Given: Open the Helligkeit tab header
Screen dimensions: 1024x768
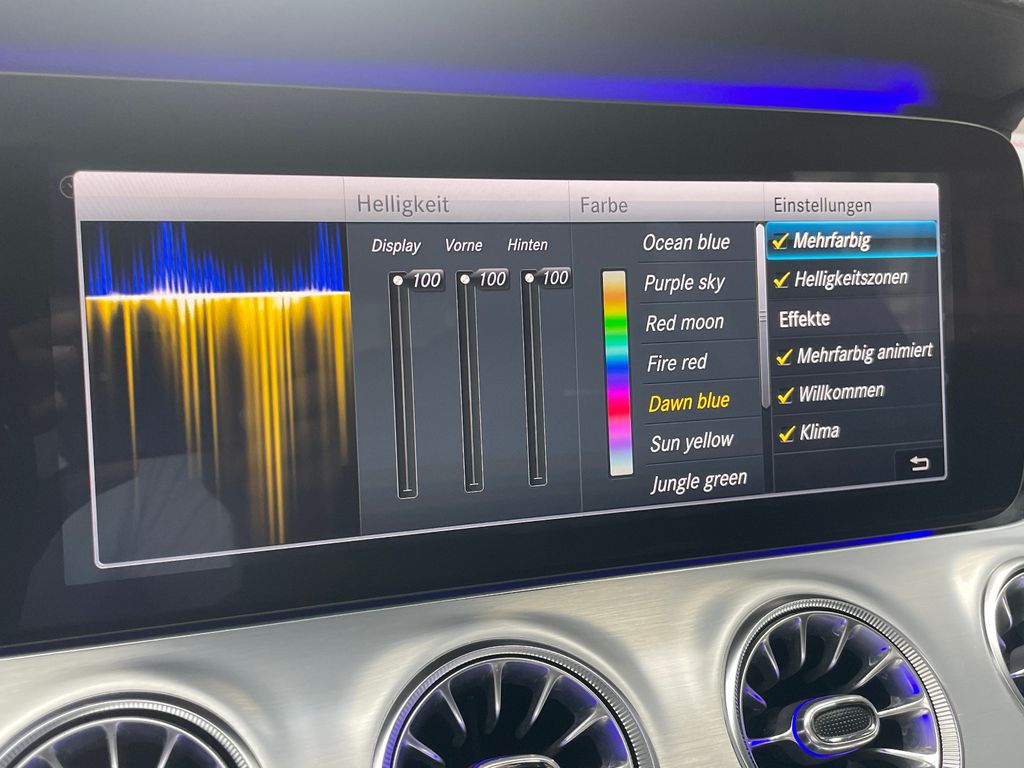Looking at the screenshot, I should point(403,205).
